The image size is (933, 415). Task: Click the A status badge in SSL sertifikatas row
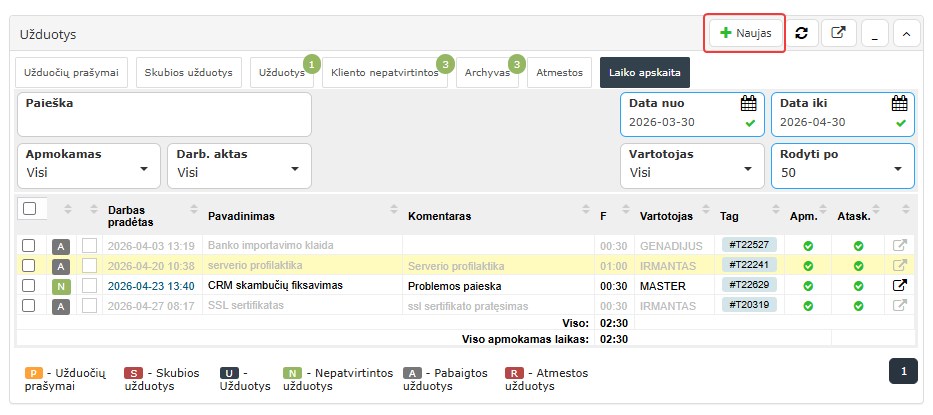pos(61,307)
